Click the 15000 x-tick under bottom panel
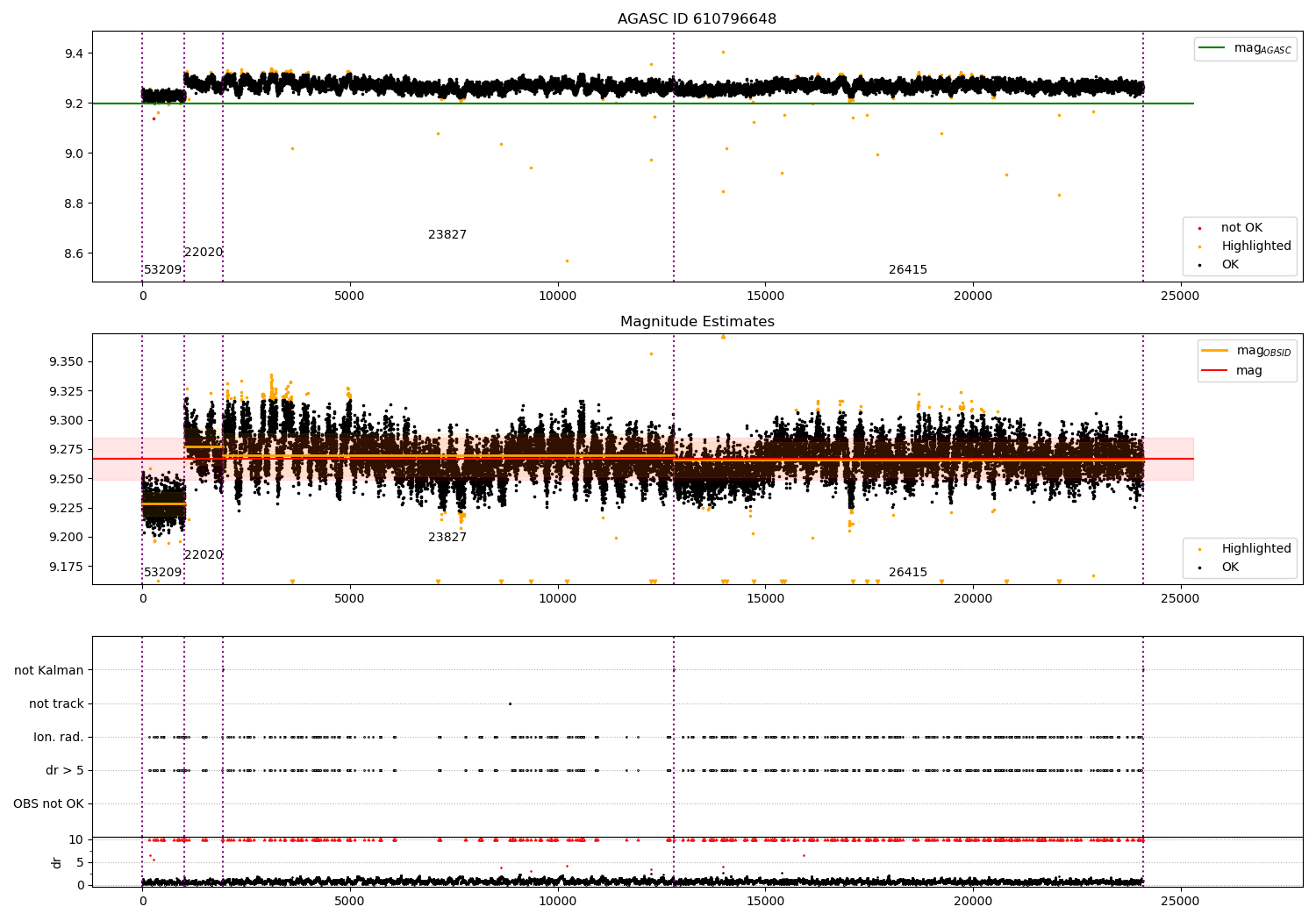 click(x=765, y=902)
